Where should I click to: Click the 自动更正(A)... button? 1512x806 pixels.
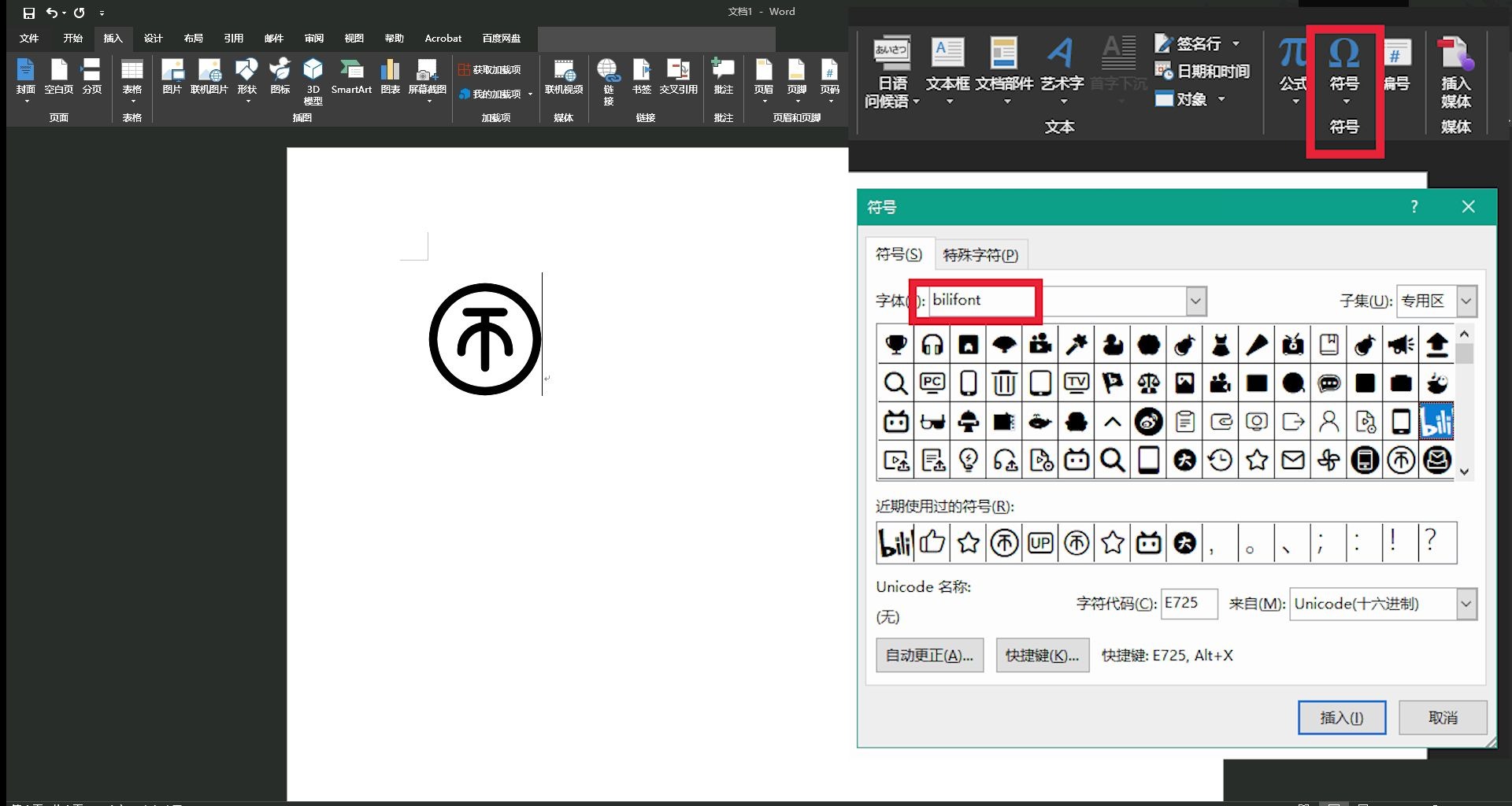(929, 656)
